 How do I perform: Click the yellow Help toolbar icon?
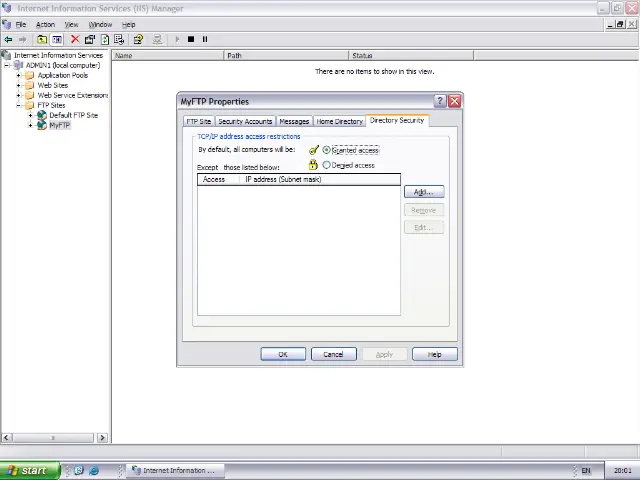click(x=138, y=40)
